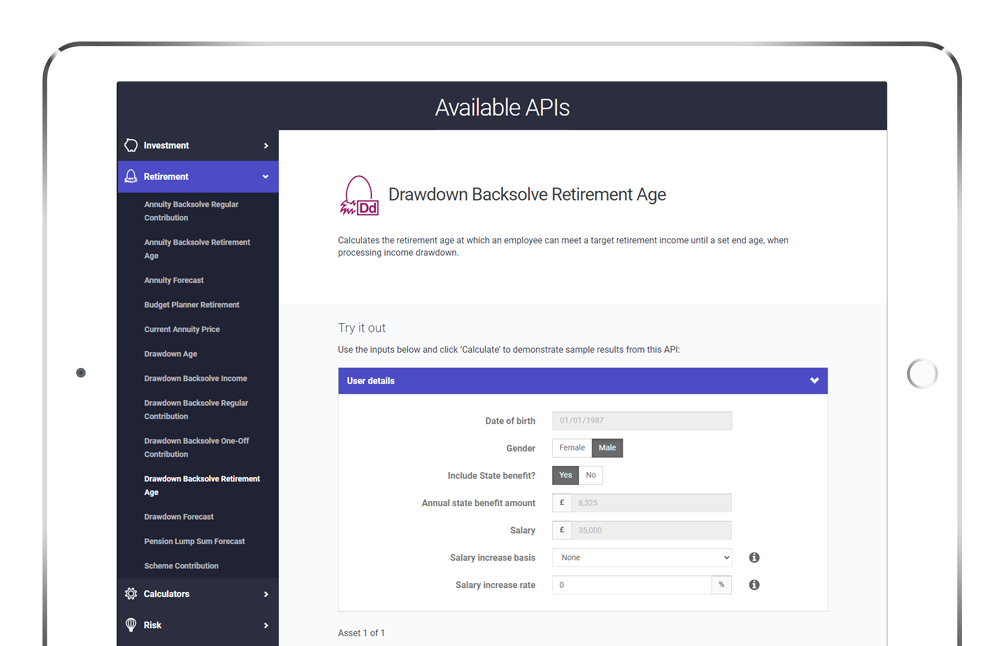Open Drawdown Backsolve Income menu item

pyautogui.click(x=195, y=379)
